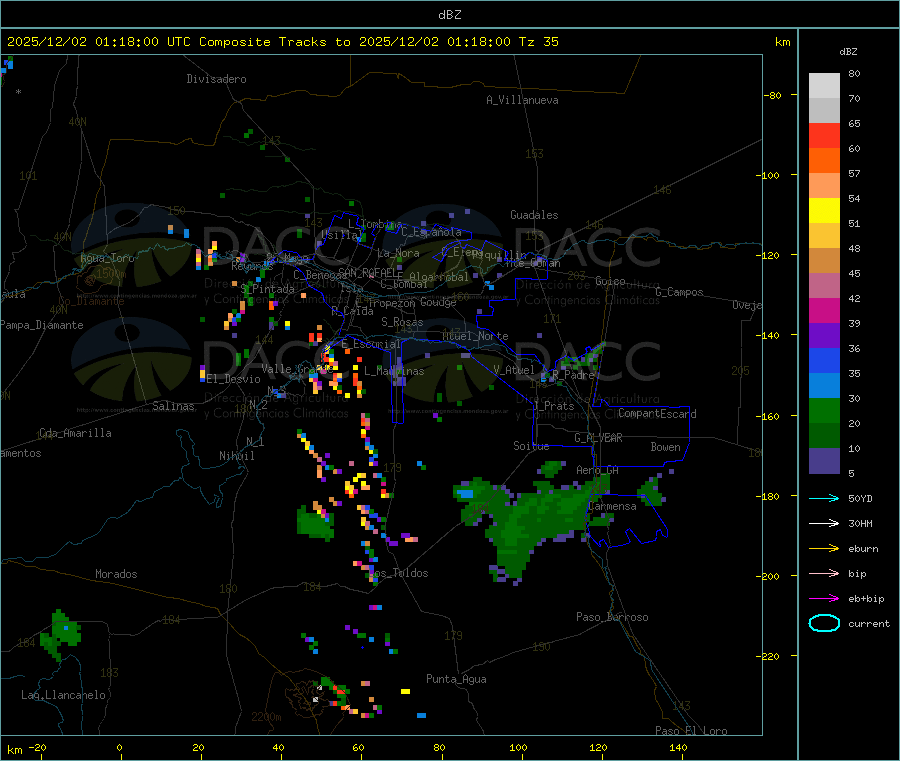Click the G_ALVEAR map label
900x761 pixels.
coord(598,438)
